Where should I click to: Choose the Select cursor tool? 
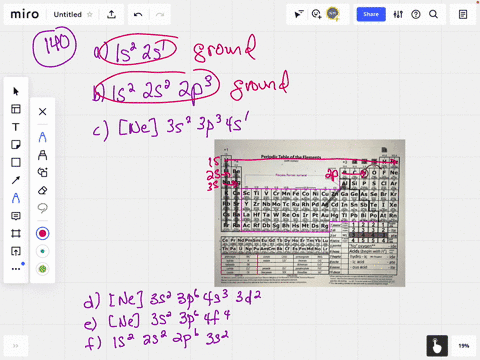tap(16, 91)
